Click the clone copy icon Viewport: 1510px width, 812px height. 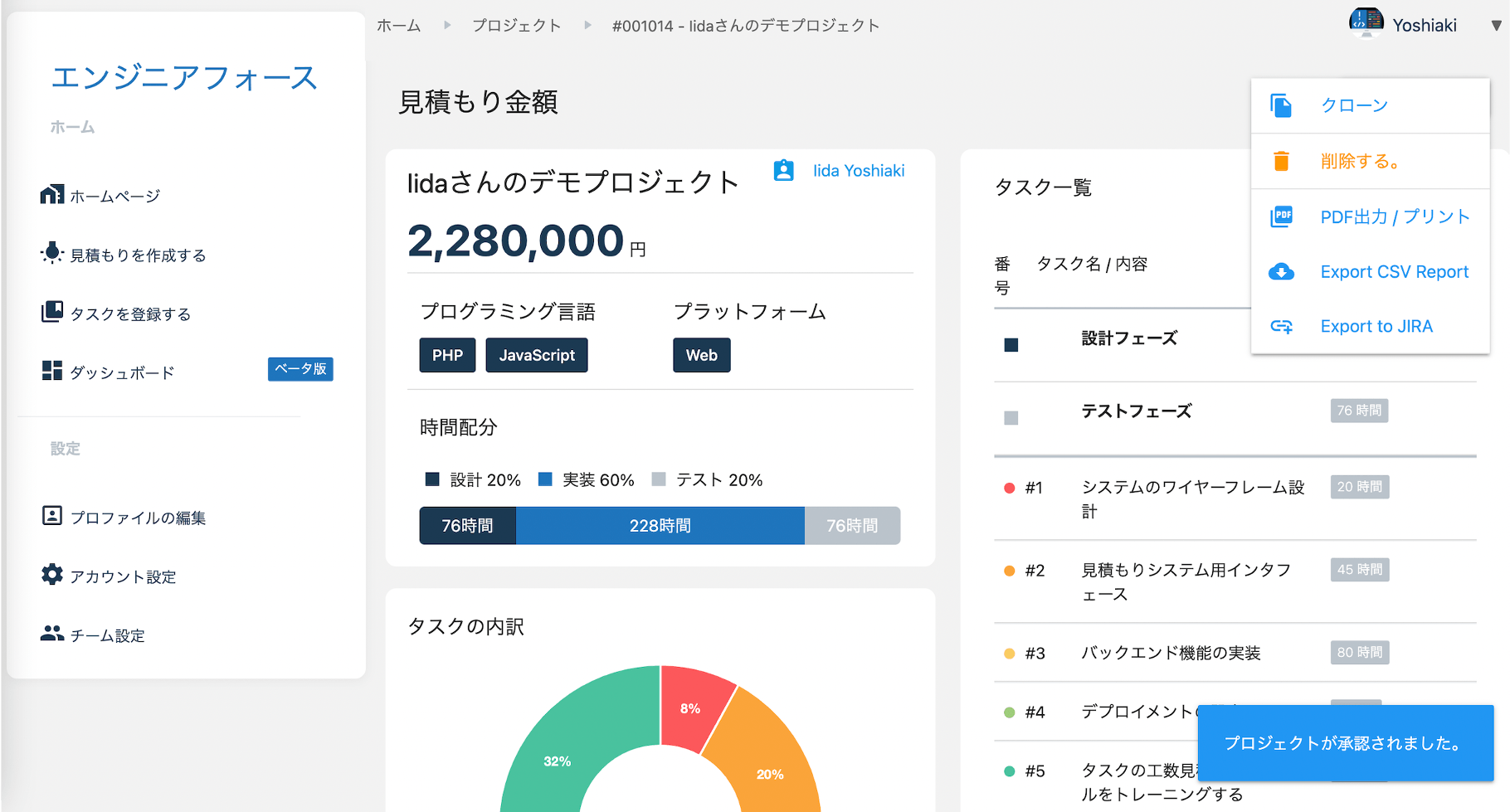click(1281, 105)
